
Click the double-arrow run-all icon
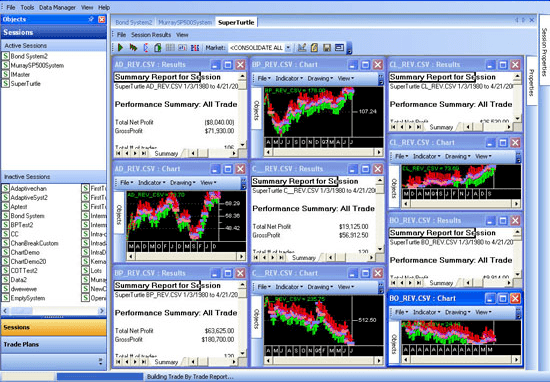133,47
